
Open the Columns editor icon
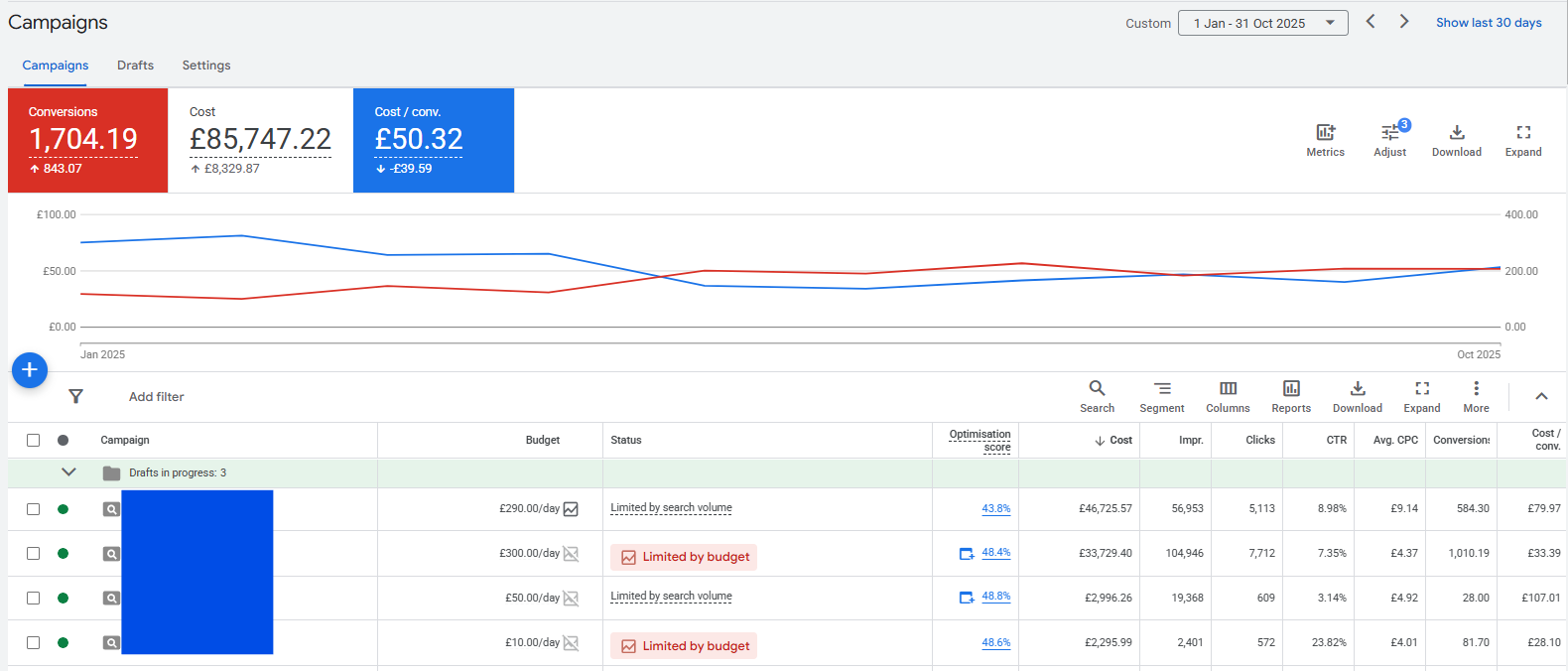tap(1228, 388)
